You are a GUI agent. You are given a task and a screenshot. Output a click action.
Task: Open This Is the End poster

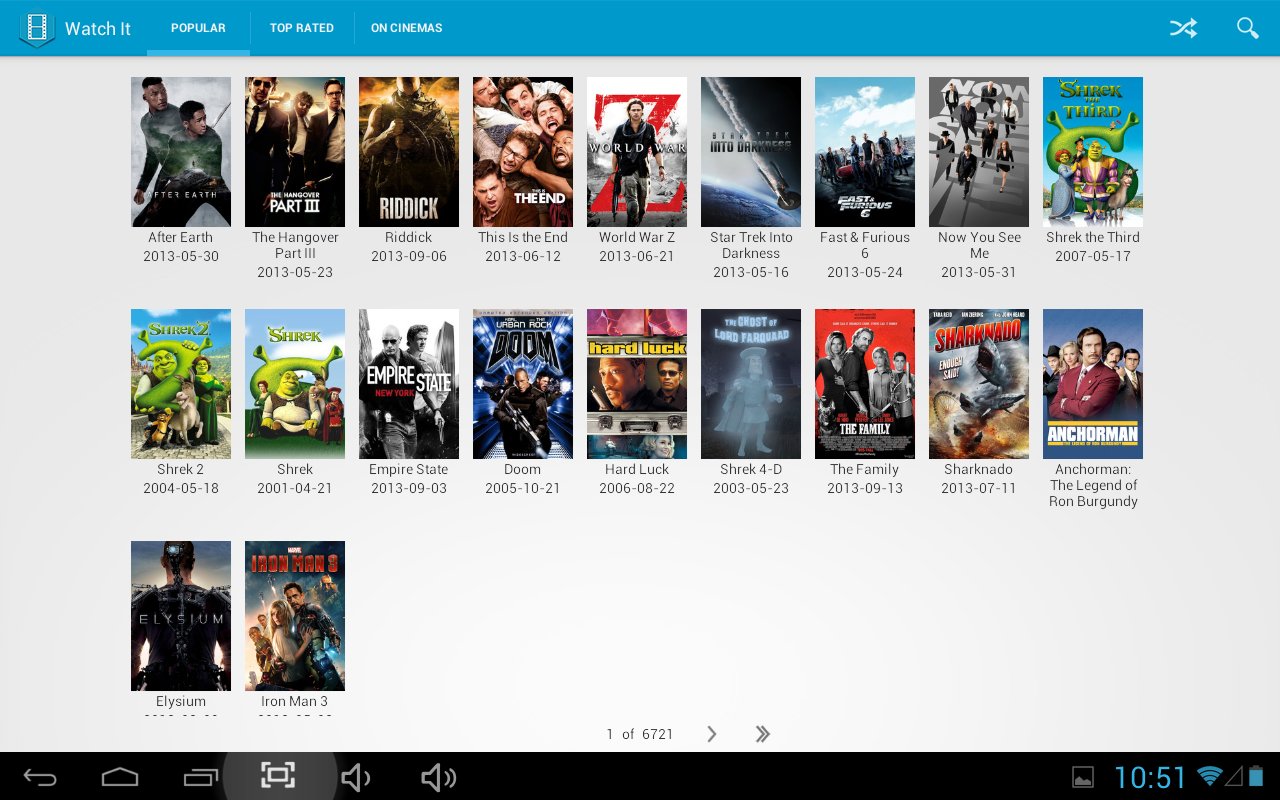[523, 152]
